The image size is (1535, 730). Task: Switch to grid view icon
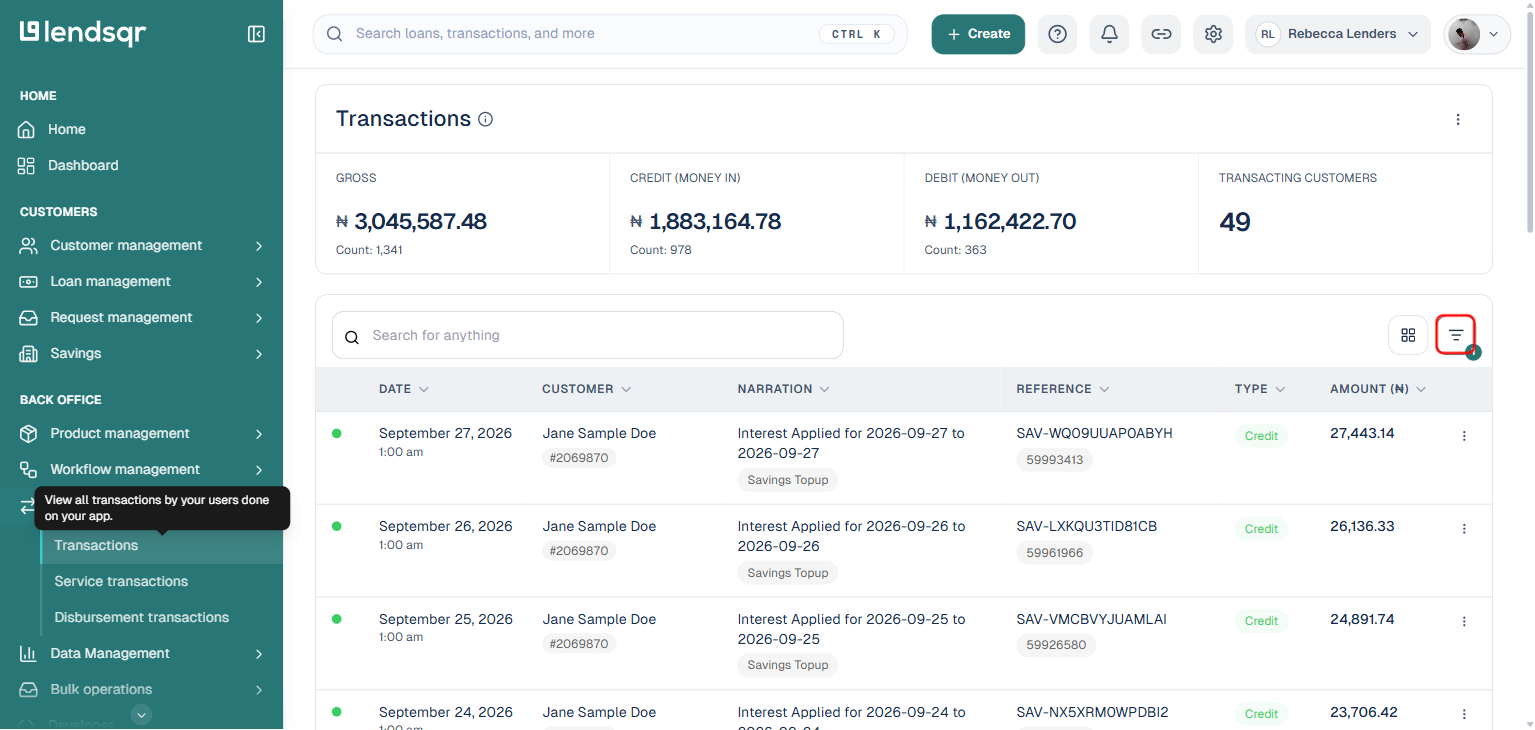(1408, 335)
